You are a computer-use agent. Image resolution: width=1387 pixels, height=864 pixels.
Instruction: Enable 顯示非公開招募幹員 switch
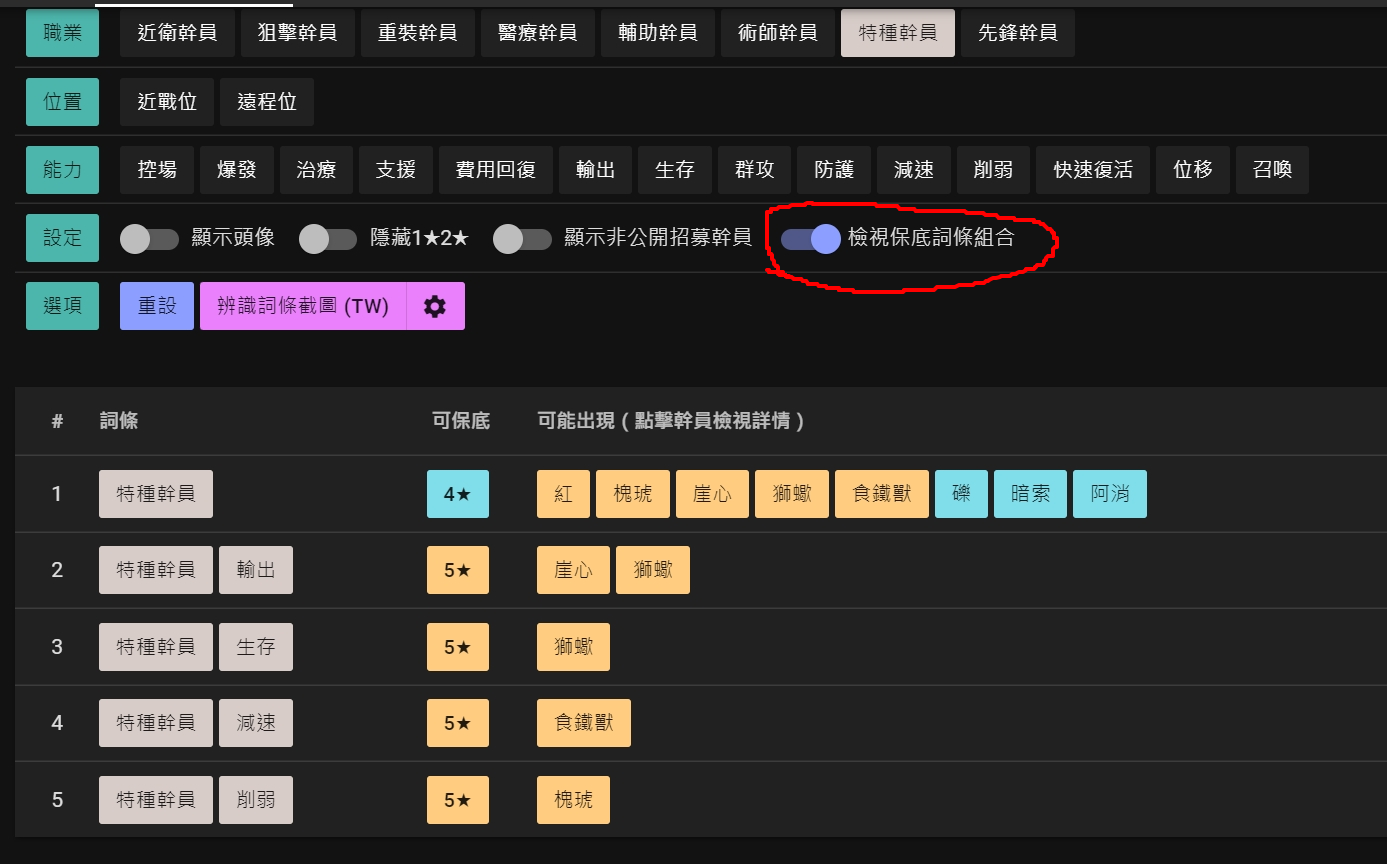coord(522,238)
